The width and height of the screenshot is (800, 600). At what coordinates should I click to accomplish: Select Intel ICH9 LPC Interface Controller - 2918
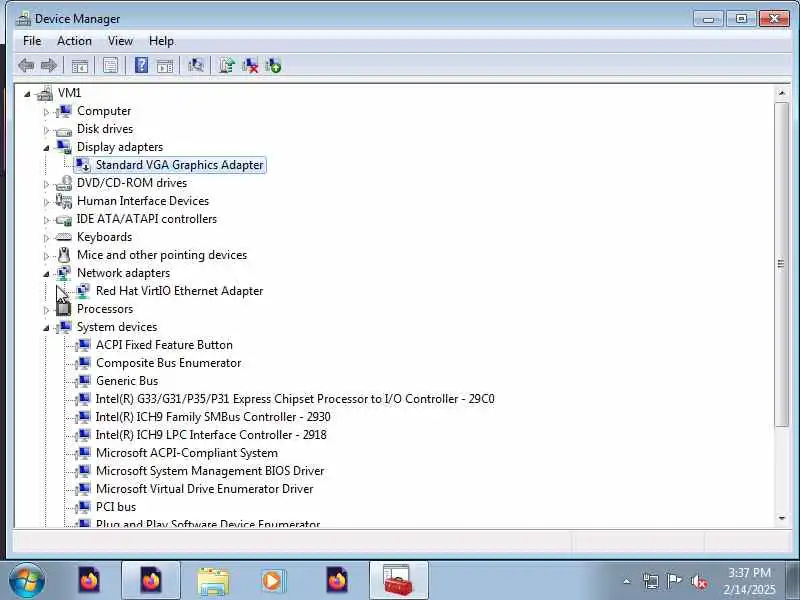tap(211, 435)
